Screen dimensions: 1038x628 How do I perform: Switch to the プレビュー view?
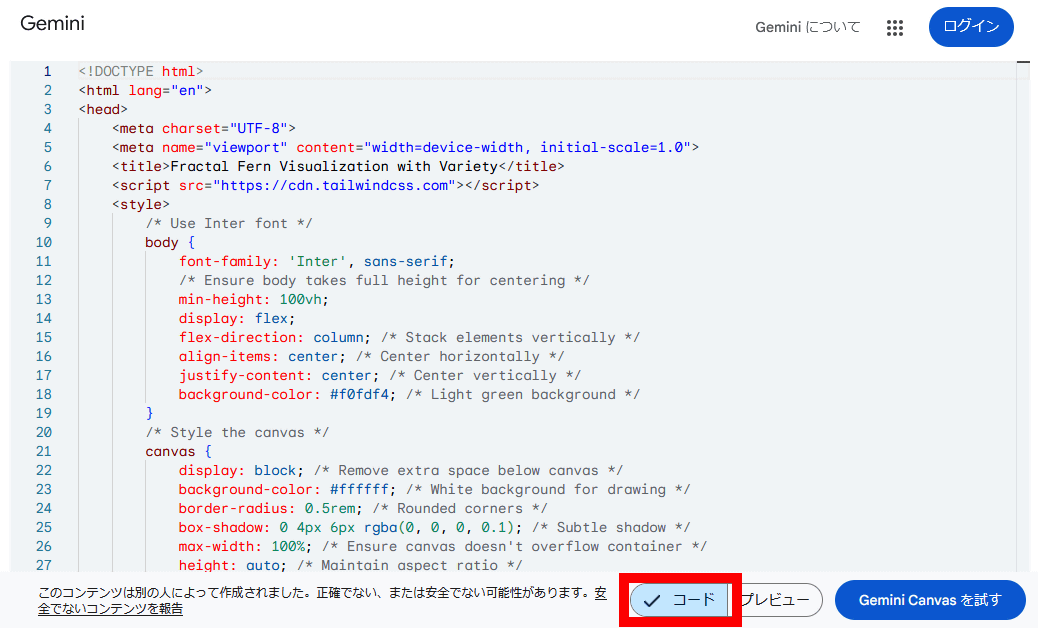click(778, 600)
